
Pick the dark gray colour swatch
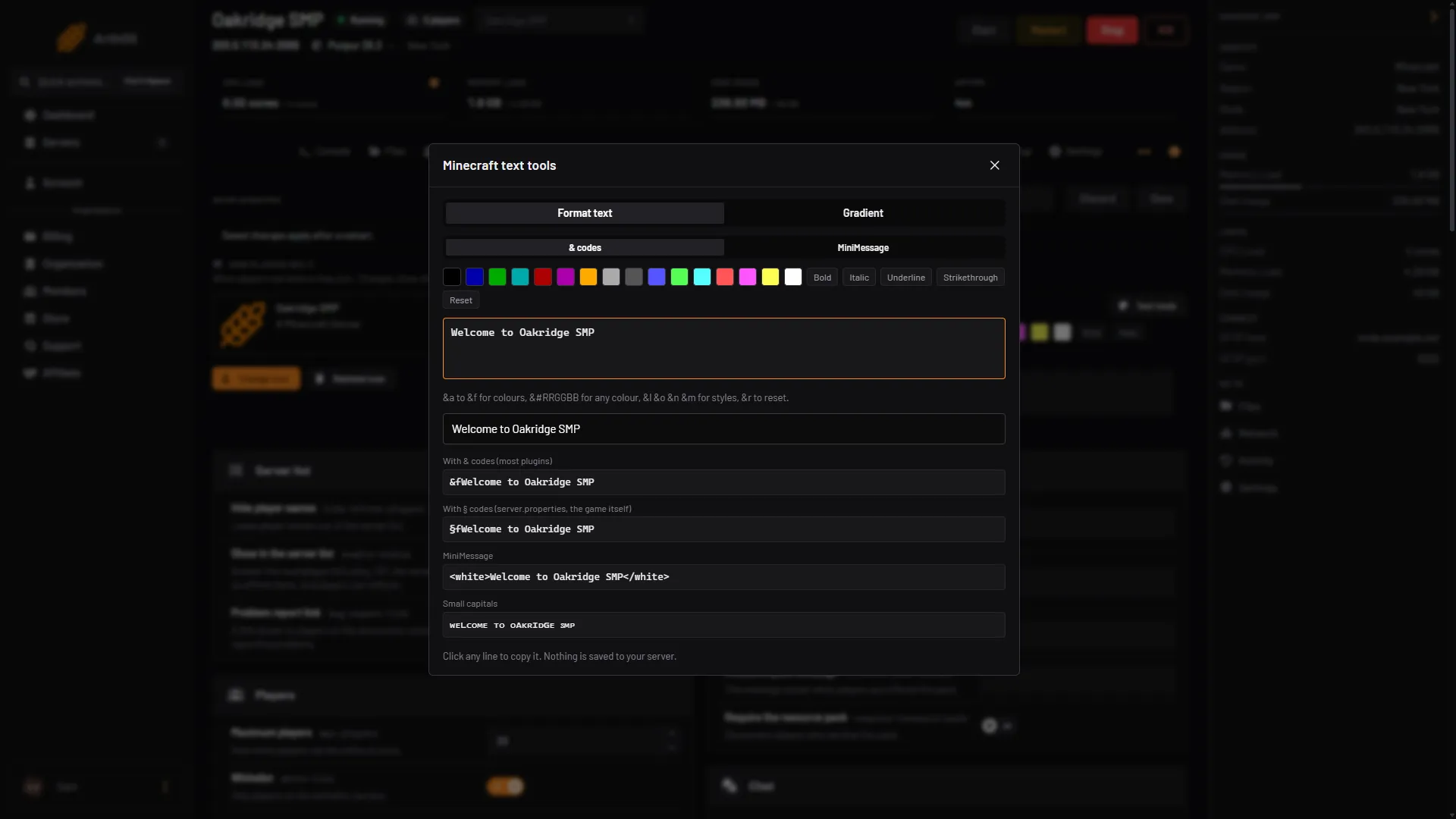pos(634,278)
